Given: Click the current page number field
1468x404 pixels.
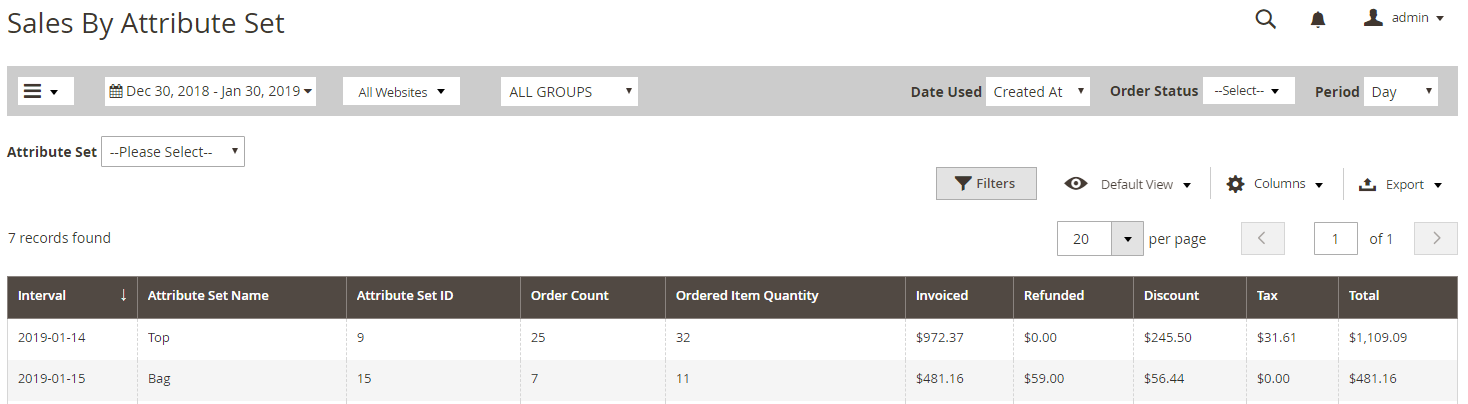Looking at the screenshot, I should (1335, 239).
